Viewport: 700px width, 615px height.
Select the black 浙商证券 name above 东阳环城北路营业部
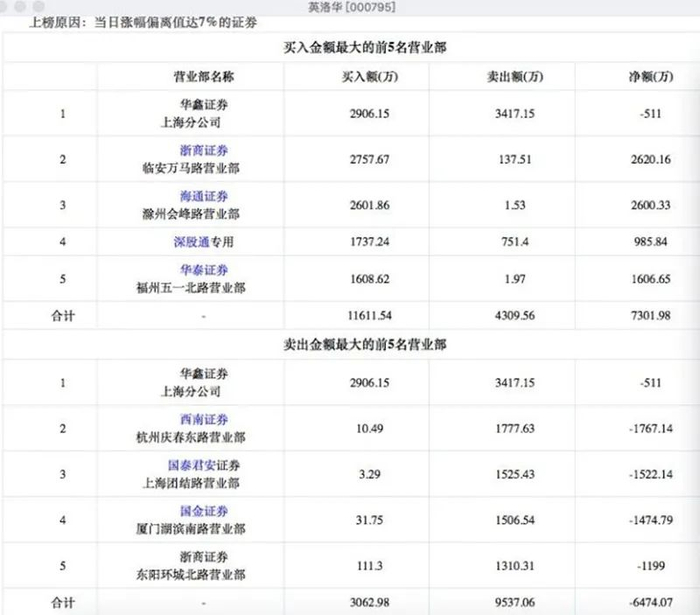[204, 557]
